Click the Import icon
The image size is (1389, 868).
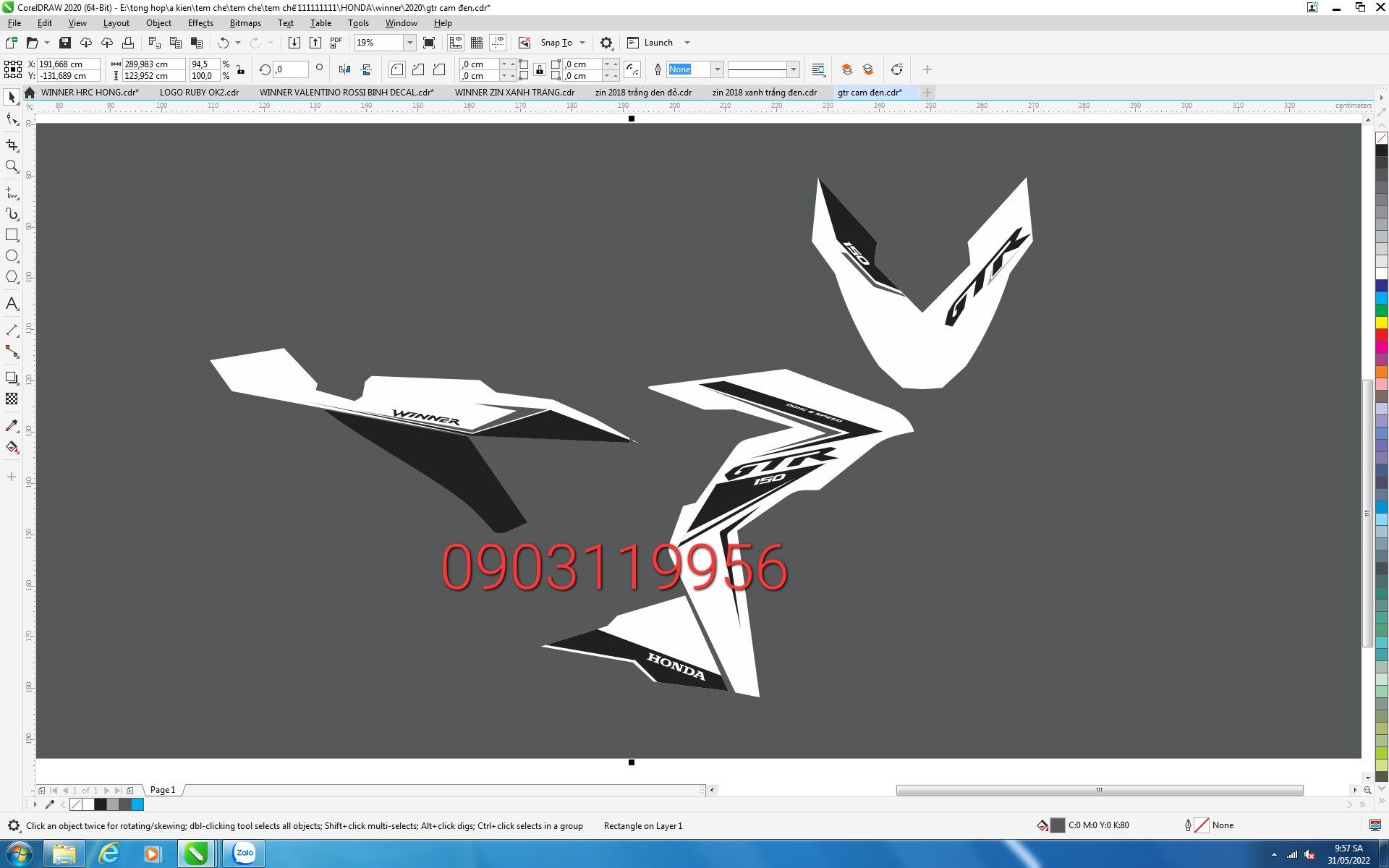pos(294,43)
